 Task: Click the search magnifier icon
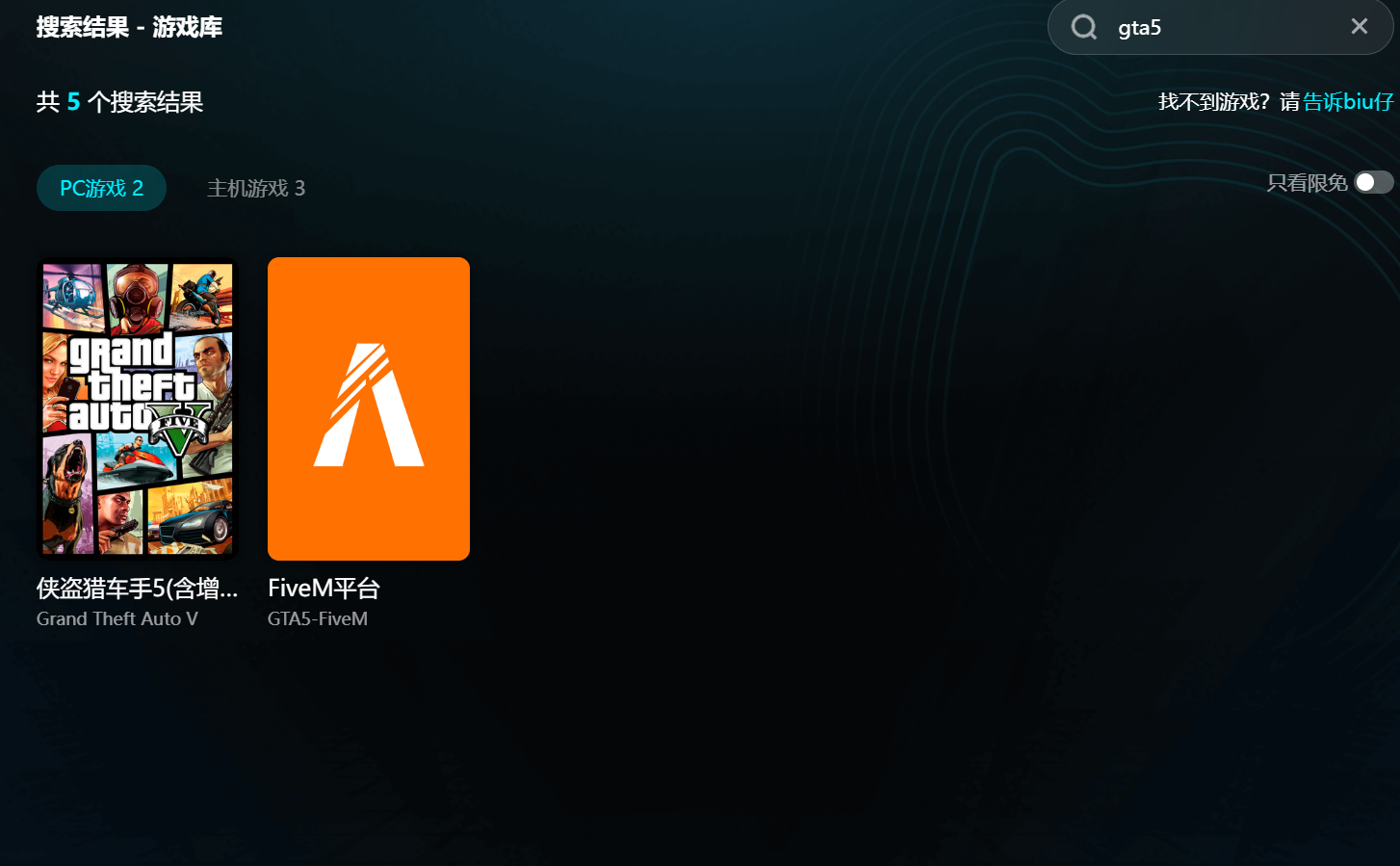click(1084, 27)
